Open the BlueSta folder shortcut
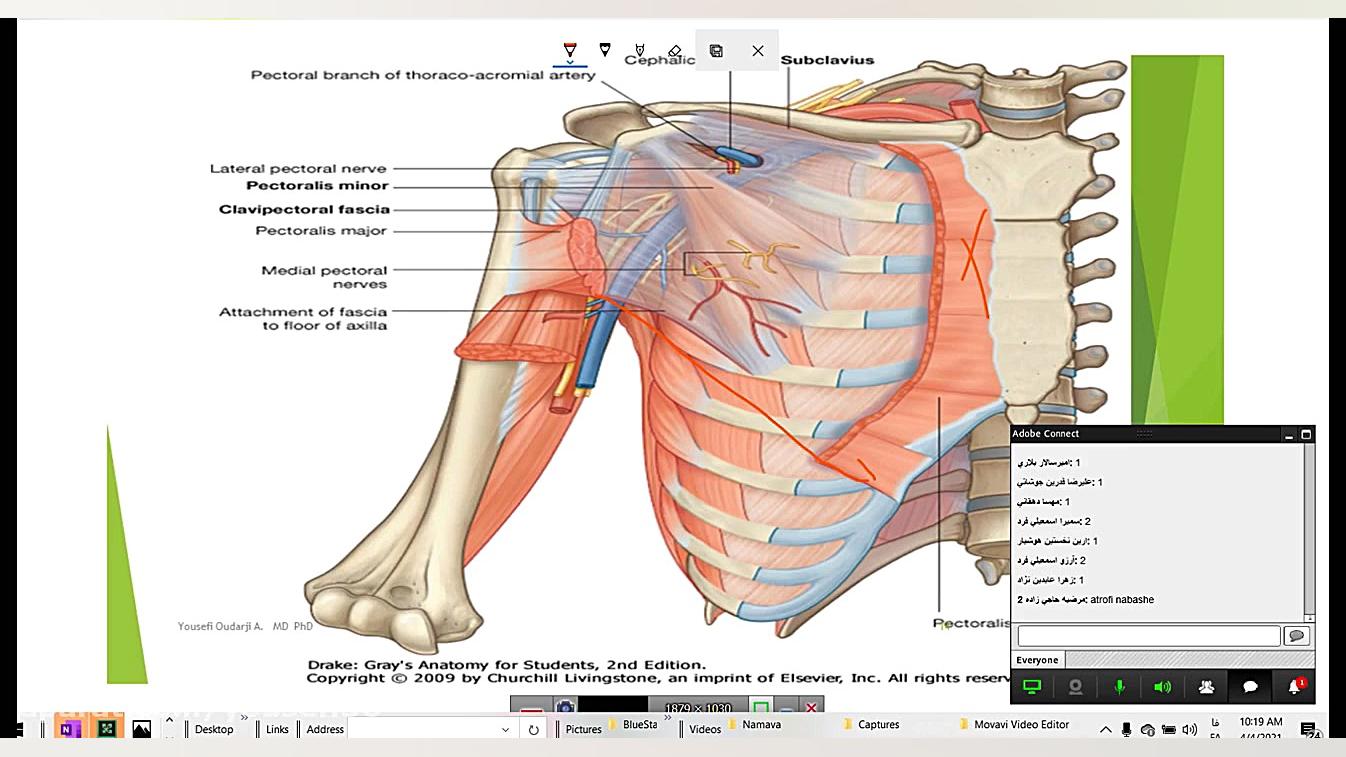 633,725
